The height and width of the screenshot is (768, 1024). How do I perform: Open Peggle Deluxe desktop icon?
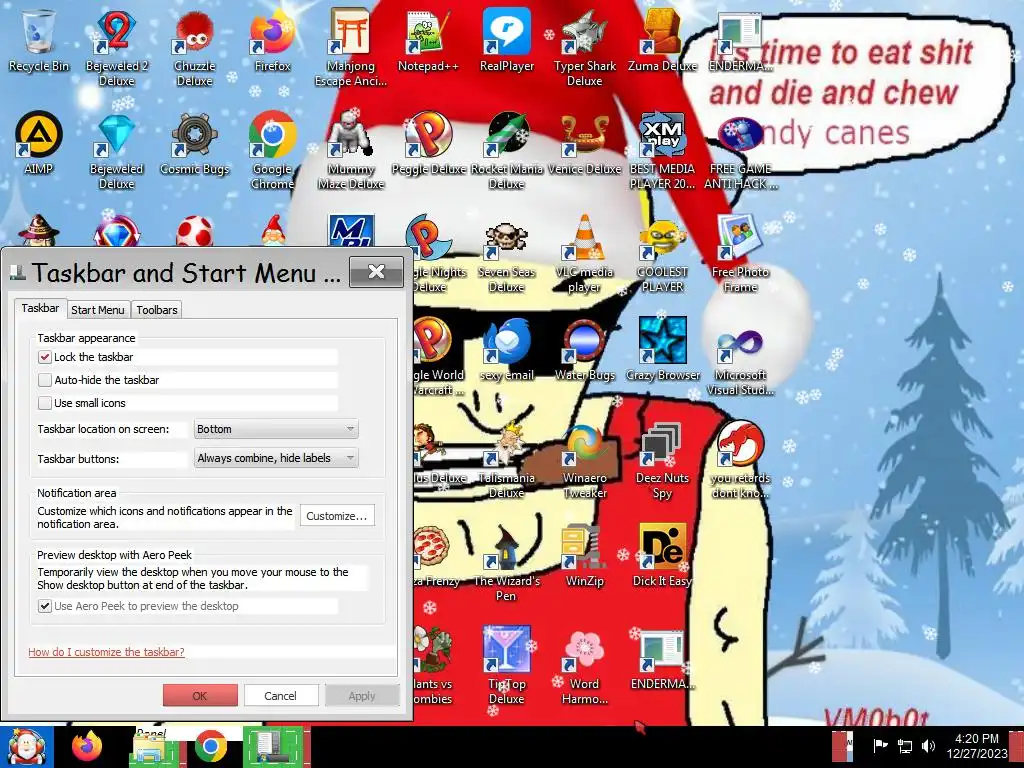point(428,144)
